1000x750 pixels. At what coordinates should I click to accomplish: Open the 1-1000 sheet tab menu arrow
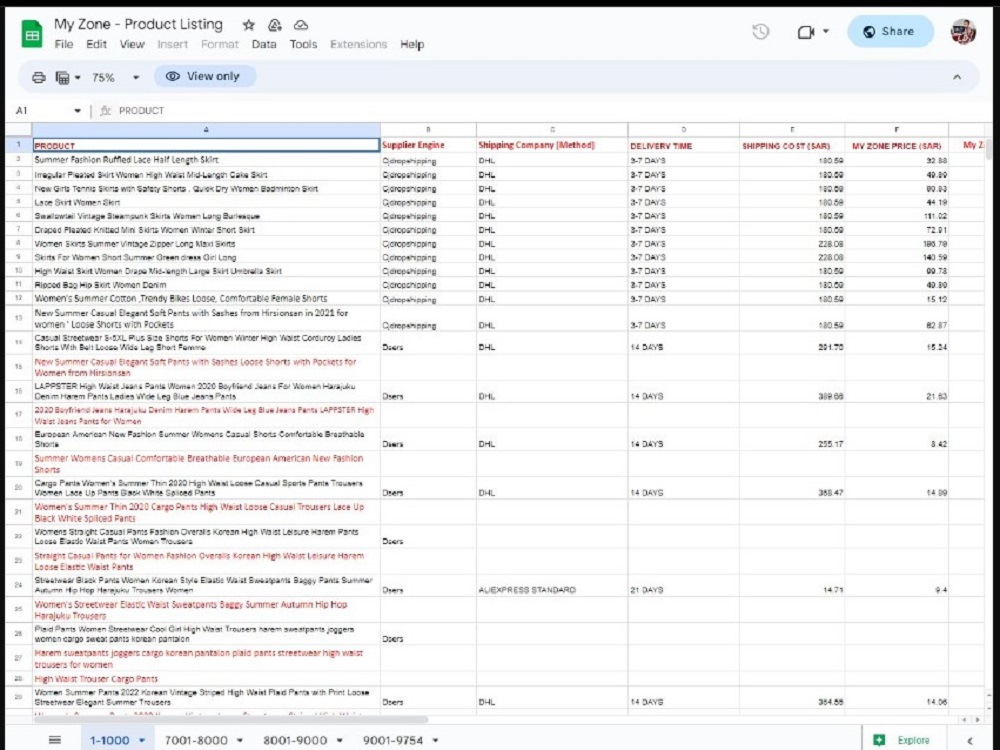pos(142,740)
